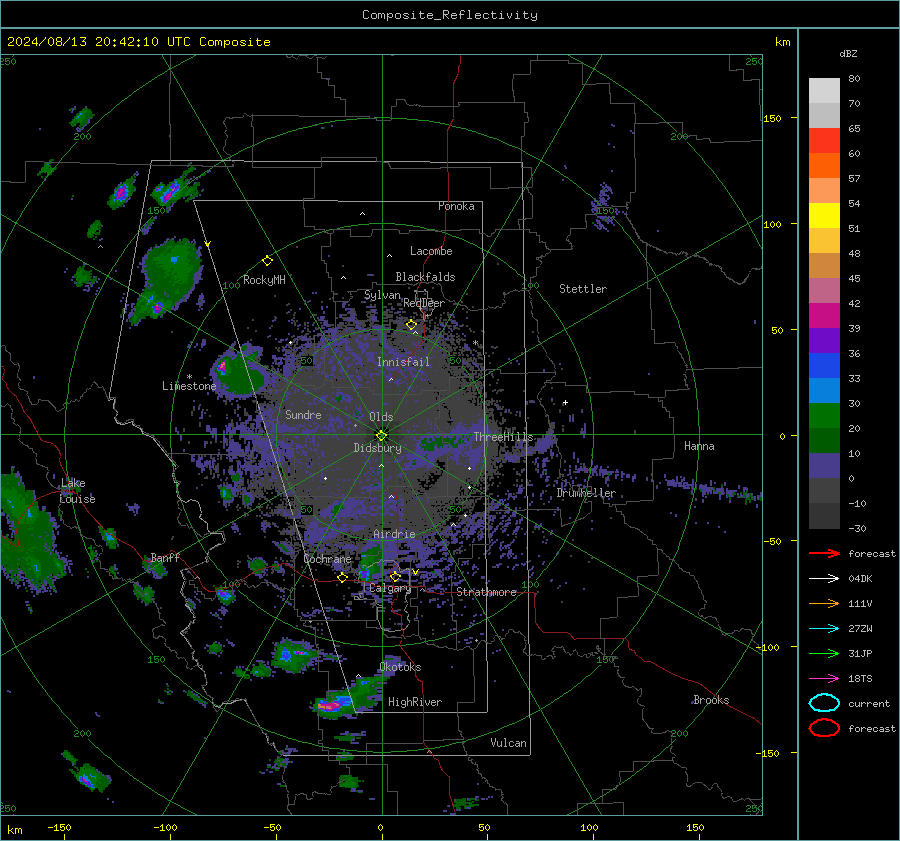Viewport: 900px width, 841px height.
Task: Click the bright green swatch below 30 dBZ
Action: coord(824,416)
